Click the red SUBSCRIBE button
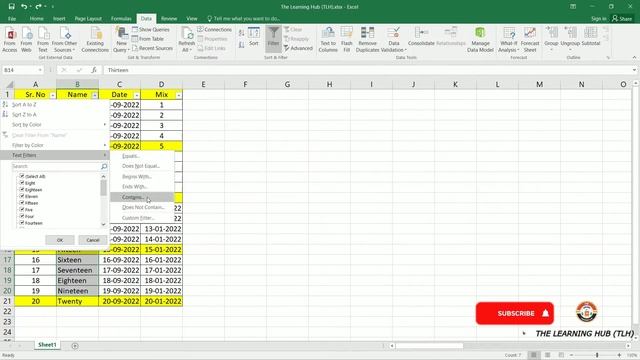Viewport: 640px width, 360px height. tap(515, 313)
